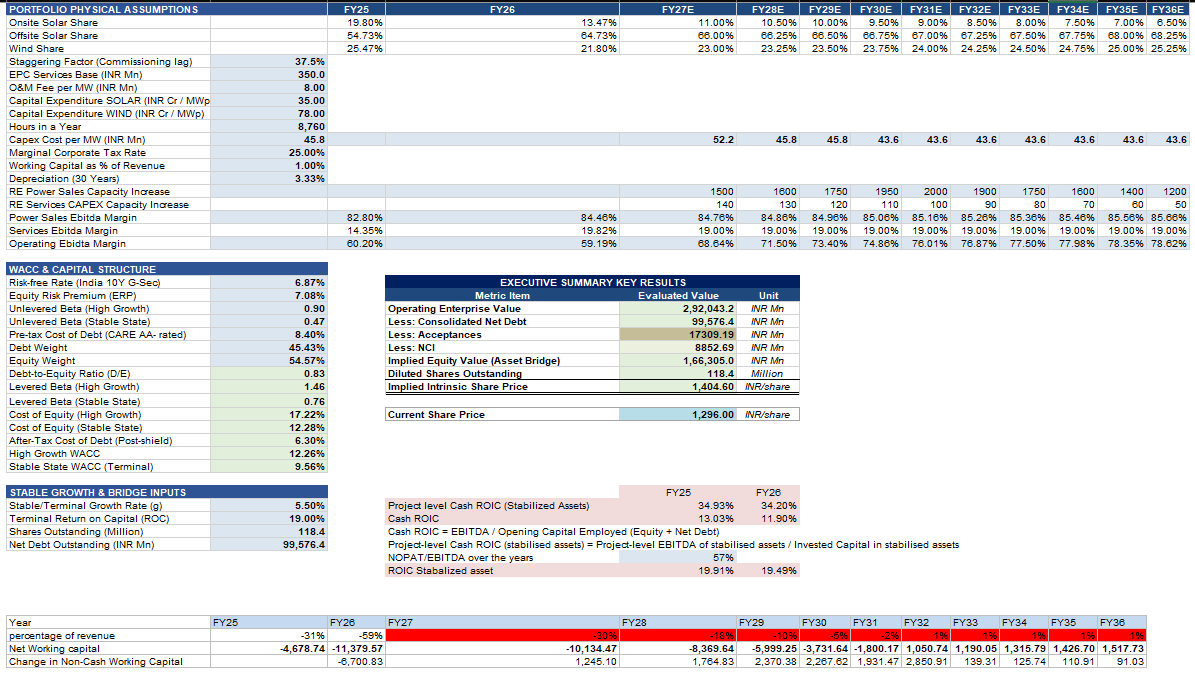This screenshot has height=673, width=1195.
Task: Select the FY27E column header cell
Action: tap(678, 9)
